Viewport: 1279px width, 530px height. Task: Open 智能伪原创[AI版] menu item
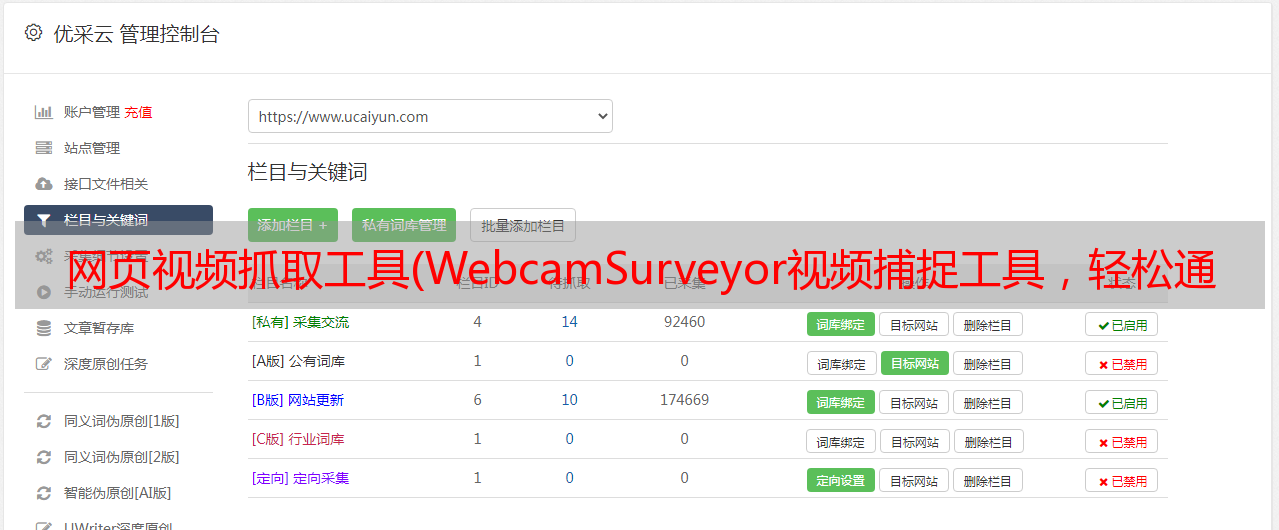point(118,493)
